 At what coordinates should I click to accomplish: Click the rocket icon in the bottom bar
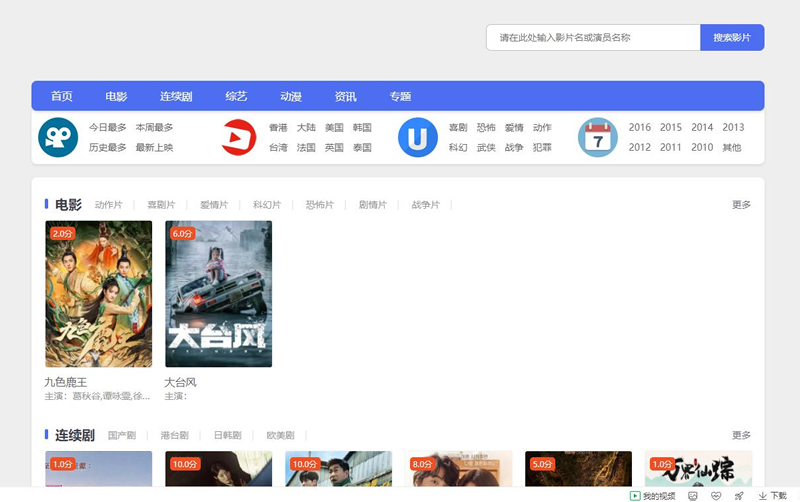[x=739, y=495]
